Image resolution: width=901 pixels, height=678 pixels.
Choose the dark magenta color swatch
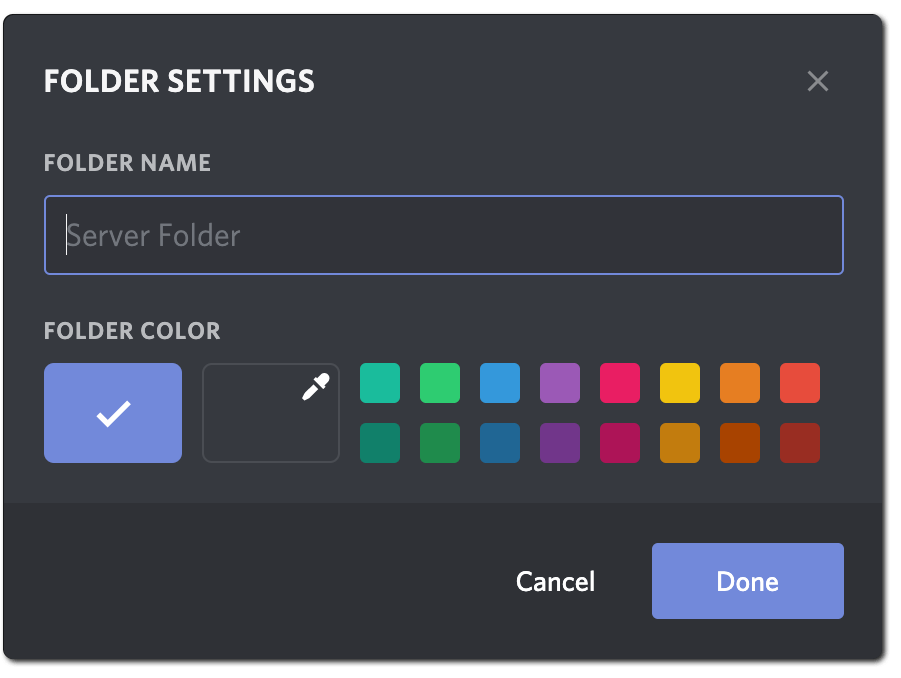[x=620, y=443]
